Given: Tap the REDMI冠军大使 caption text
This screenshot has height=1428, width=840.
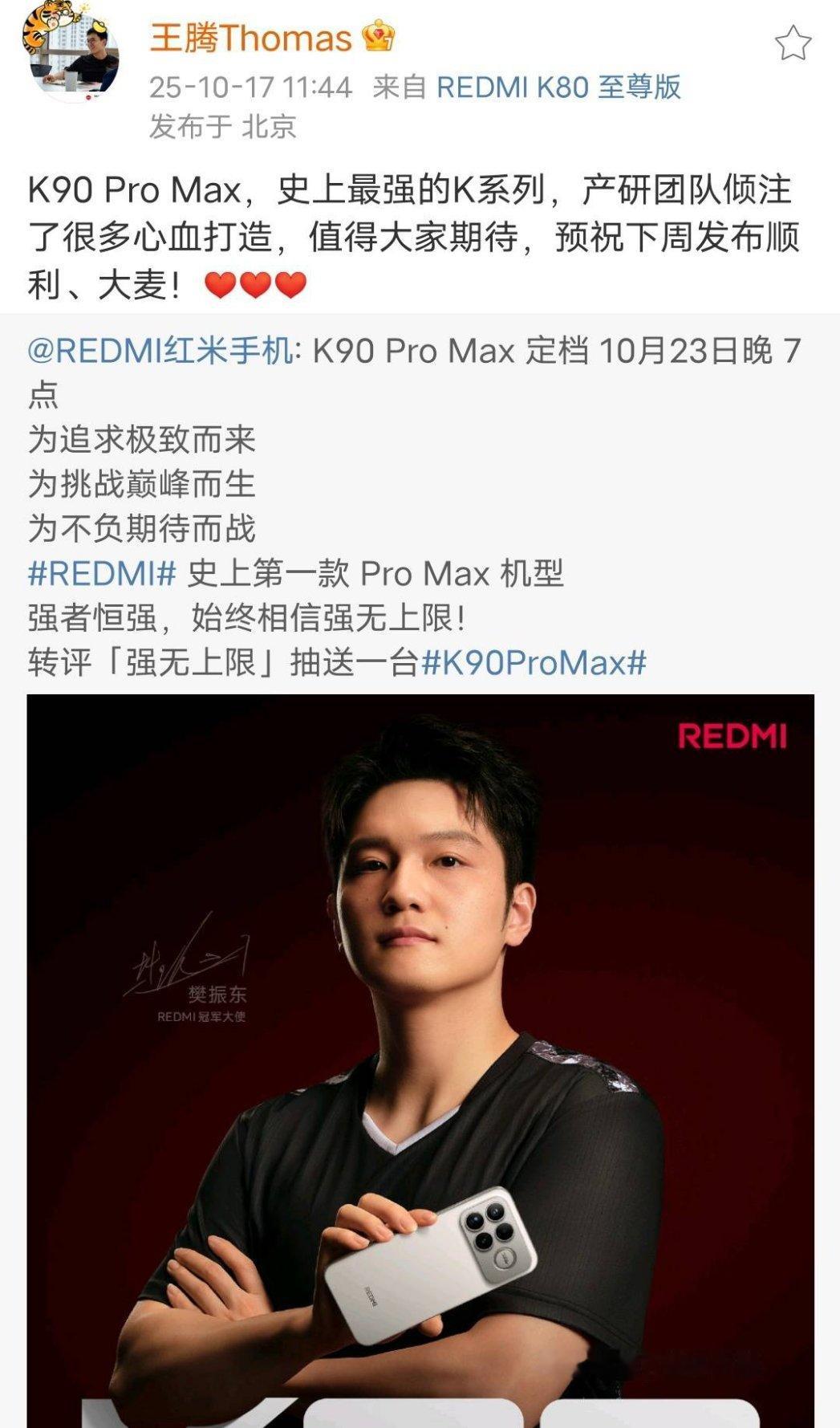Looking at the screenshot, I should (x=201, y=1017).
